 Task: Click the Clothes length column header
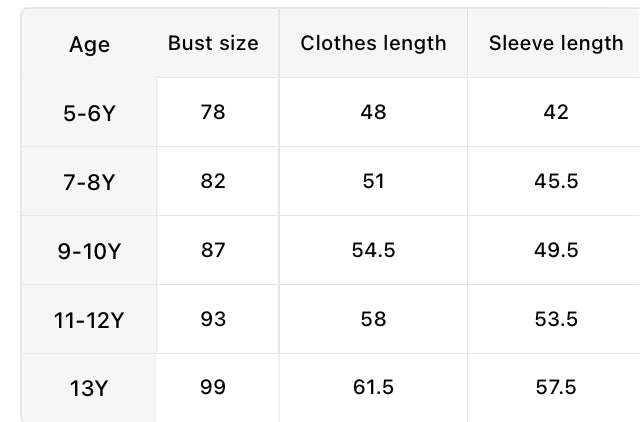click(x=373, y=43)
